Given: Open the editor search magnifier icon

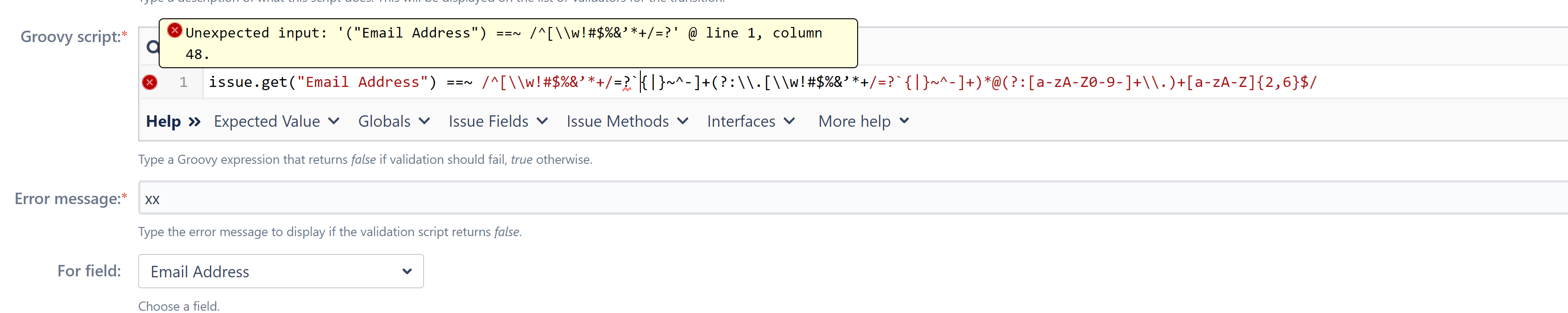Looking at the screenshot, I should 152,46.
